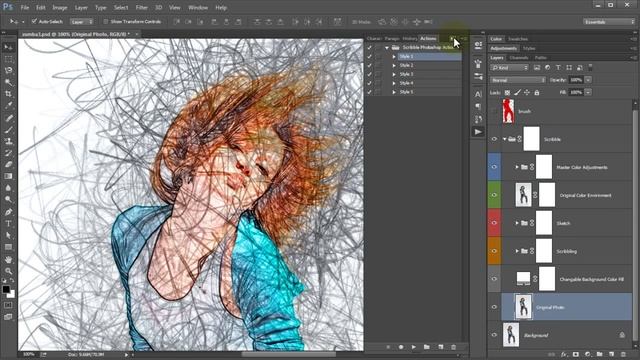Select the Hand tool
The width and height of the screenshot is (640, 360).
click(x=8, y=260)
